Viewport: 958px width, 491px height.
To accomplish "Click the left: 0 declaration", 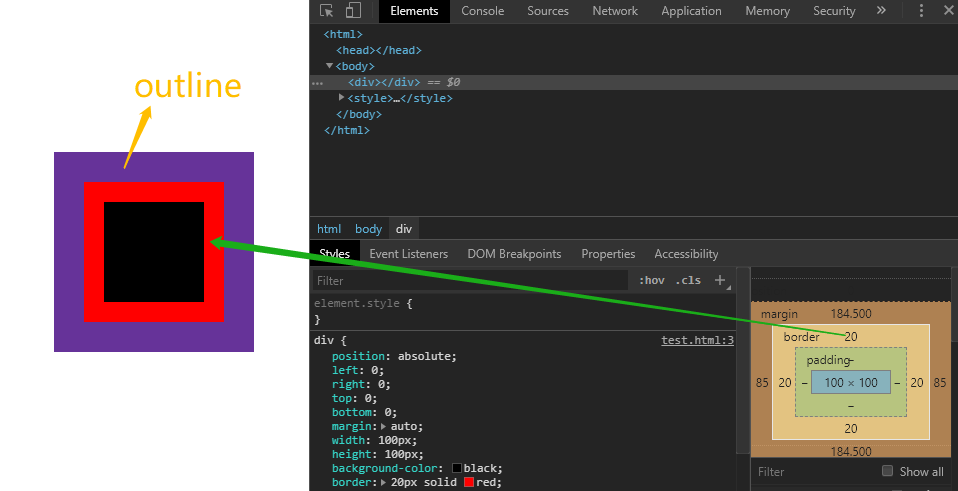I will (358, 370).
